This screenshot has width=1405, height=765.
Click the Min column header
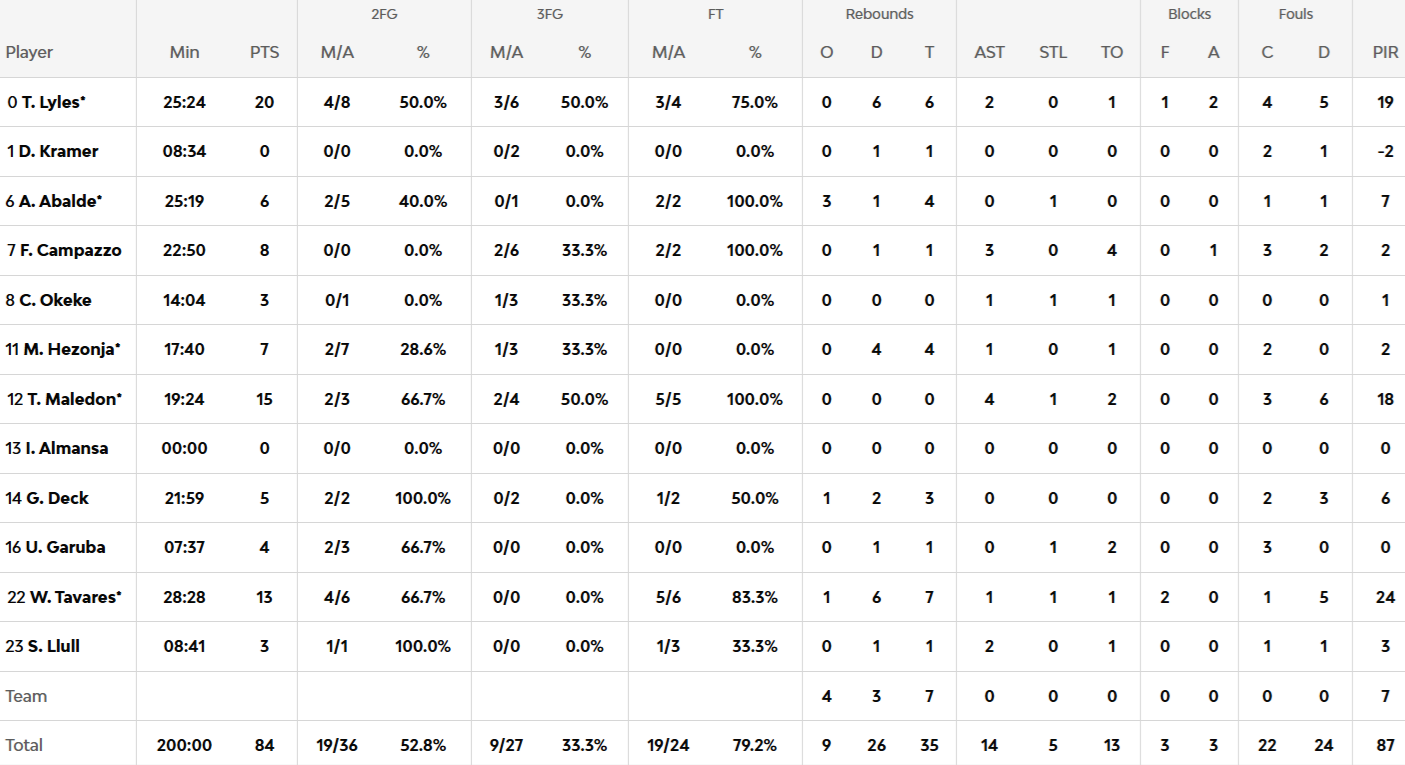pyautogui.click(x=185, y=52)
